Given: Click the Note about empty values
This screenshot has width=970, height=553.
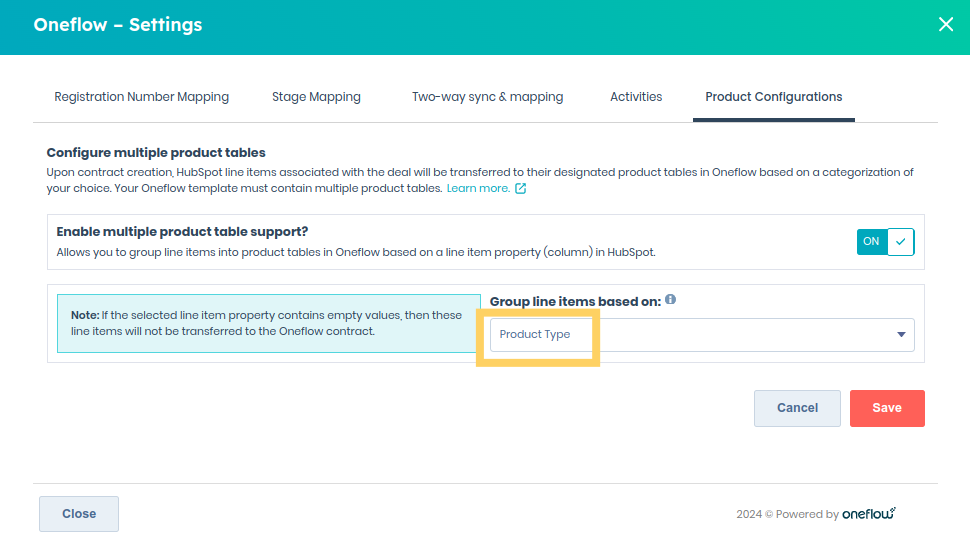Looking at the screenshot, I should (268, 324).
